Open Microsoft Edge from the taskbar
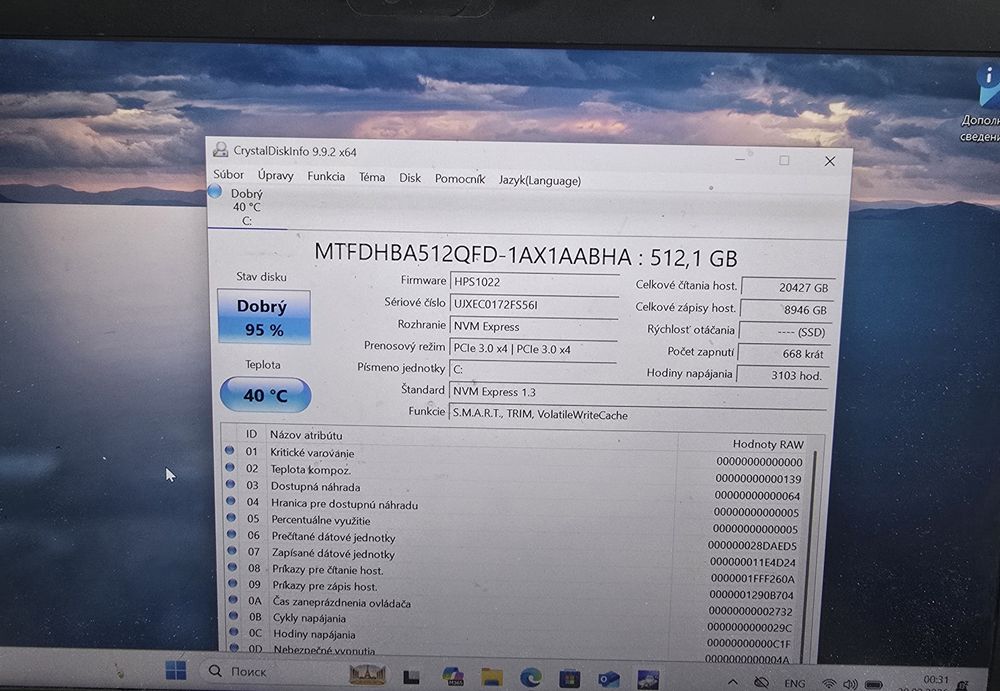Screen dimensions: 1000x691 [x=530, y=677]
